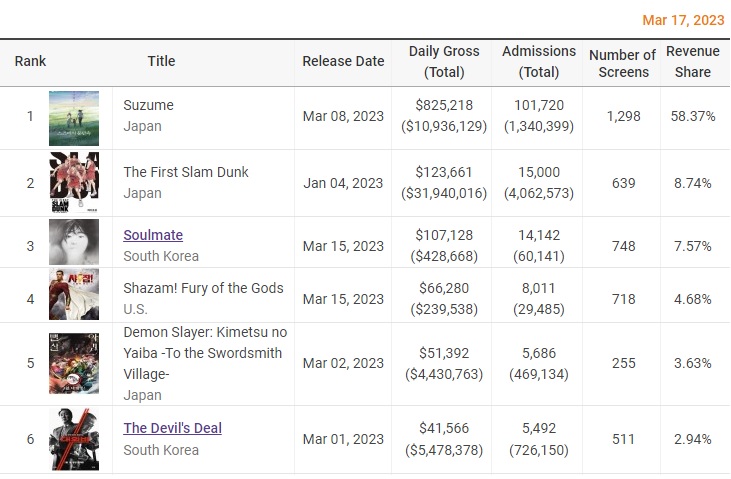This screenshot has width=731, height=479.
Task: Click the Demon Slayer movie title
Action: (x=203, y=352)
